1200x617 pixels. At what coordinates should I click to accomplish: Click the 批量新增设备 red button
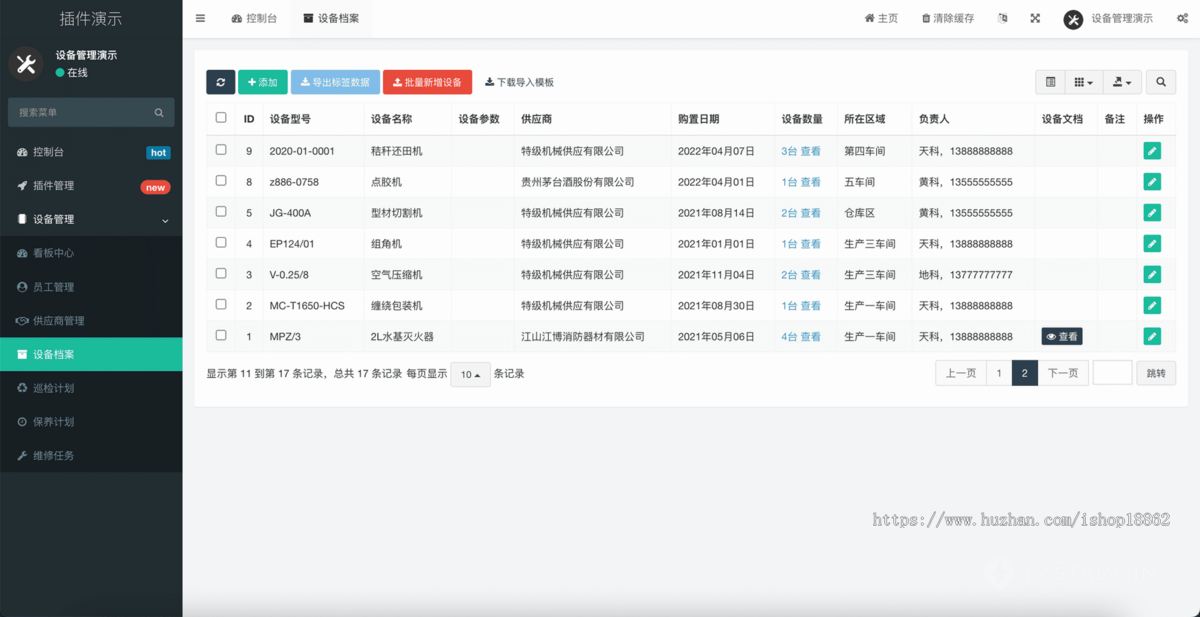[x=427, y=82]
